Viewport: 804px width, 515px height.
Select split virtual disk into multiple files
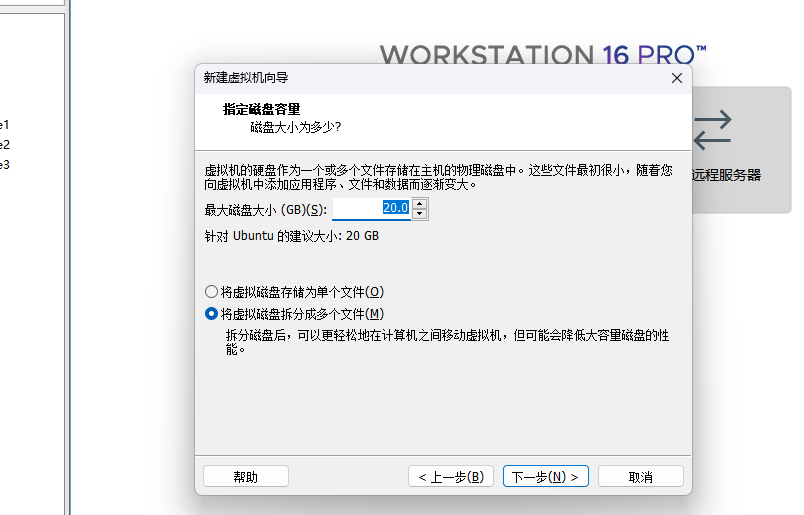click(x=294, y=314)
